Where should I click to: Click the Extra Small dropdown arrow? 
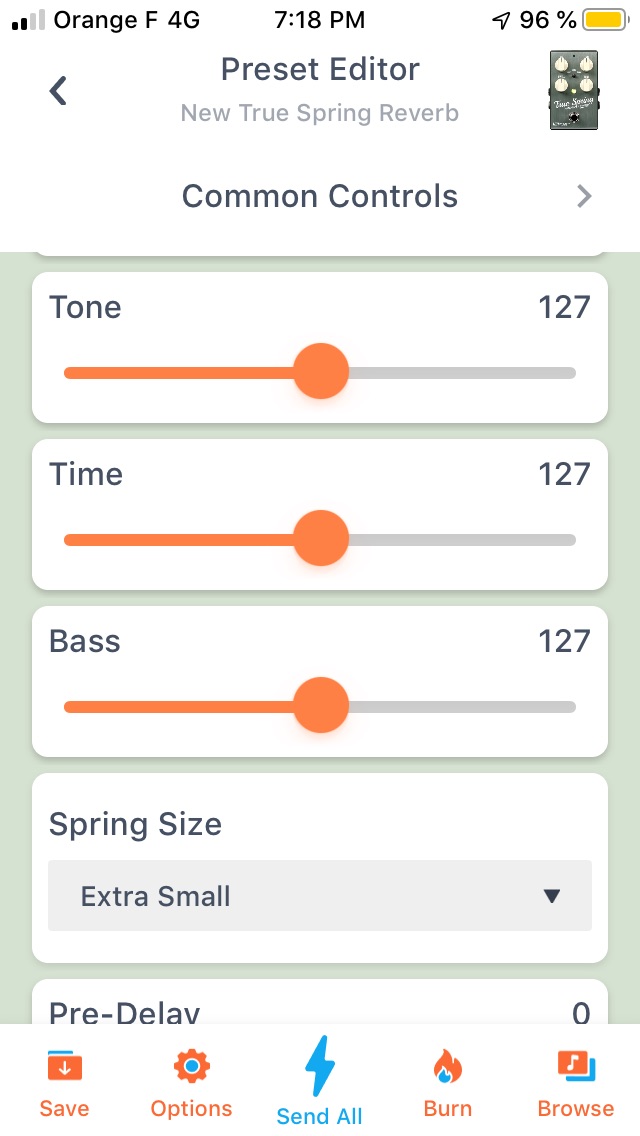(x=551, y=896)
